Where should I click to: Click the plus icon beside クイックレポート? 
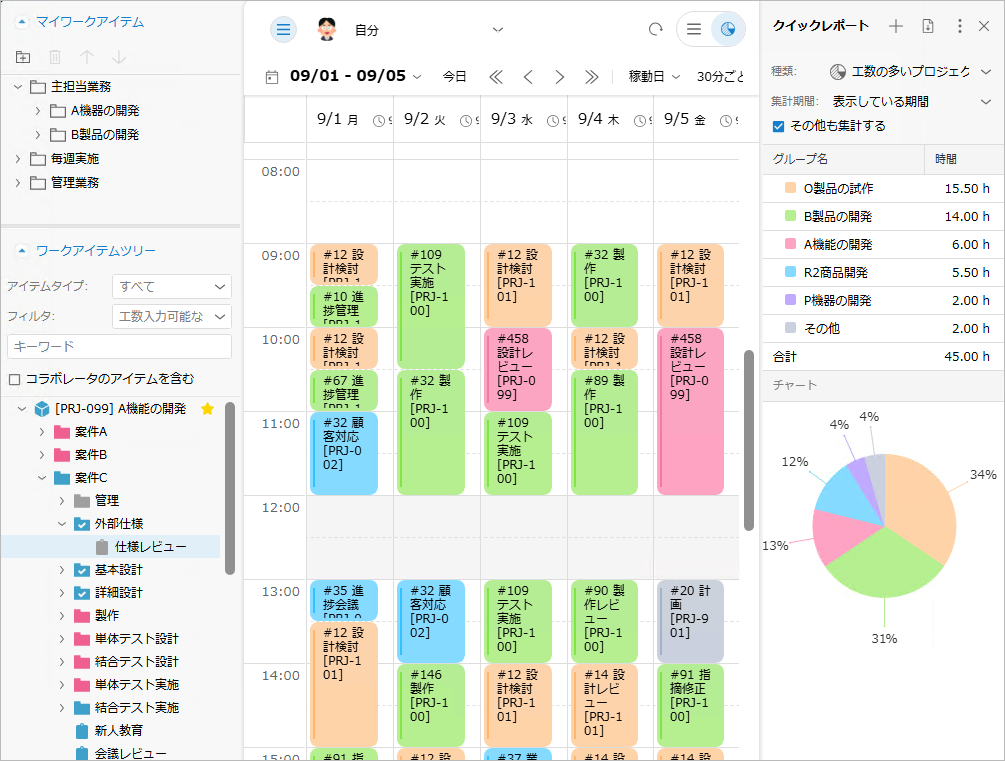click(x=896, y=26)
